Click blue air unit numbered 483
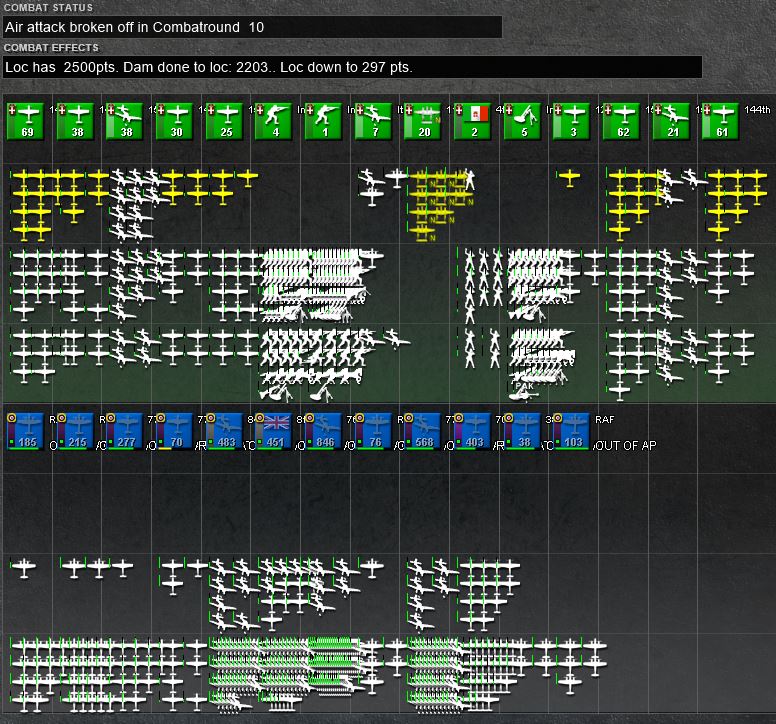 point(224,432)
